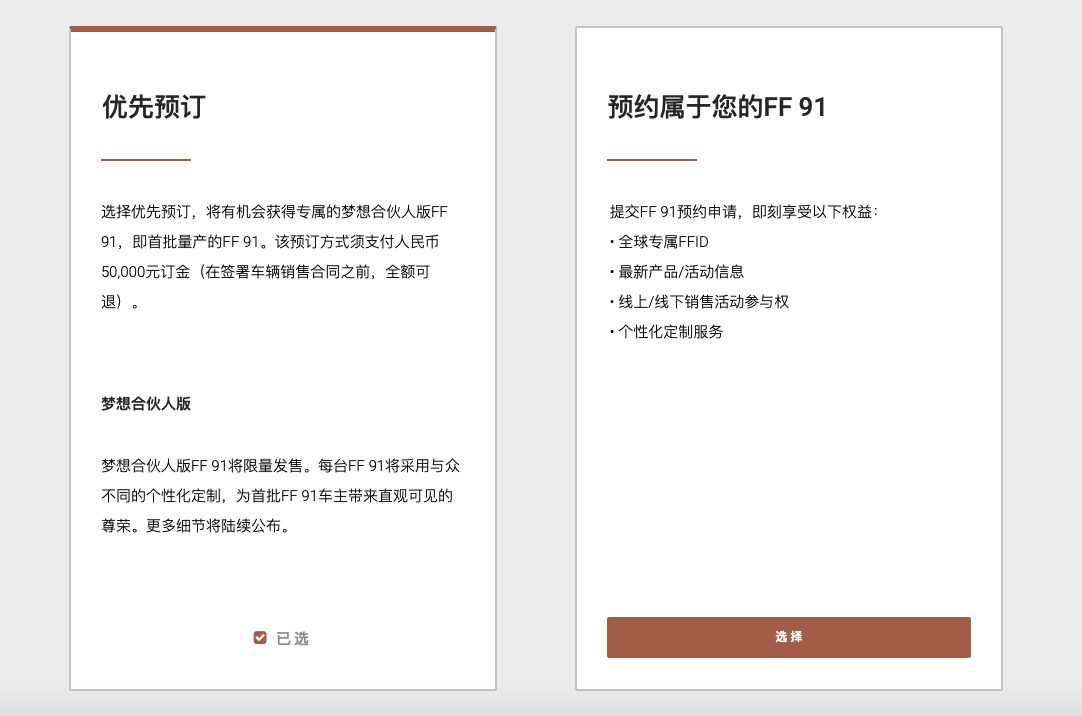Select the 优先预订 card heading
1082x716 pixels.
(154, 107)
